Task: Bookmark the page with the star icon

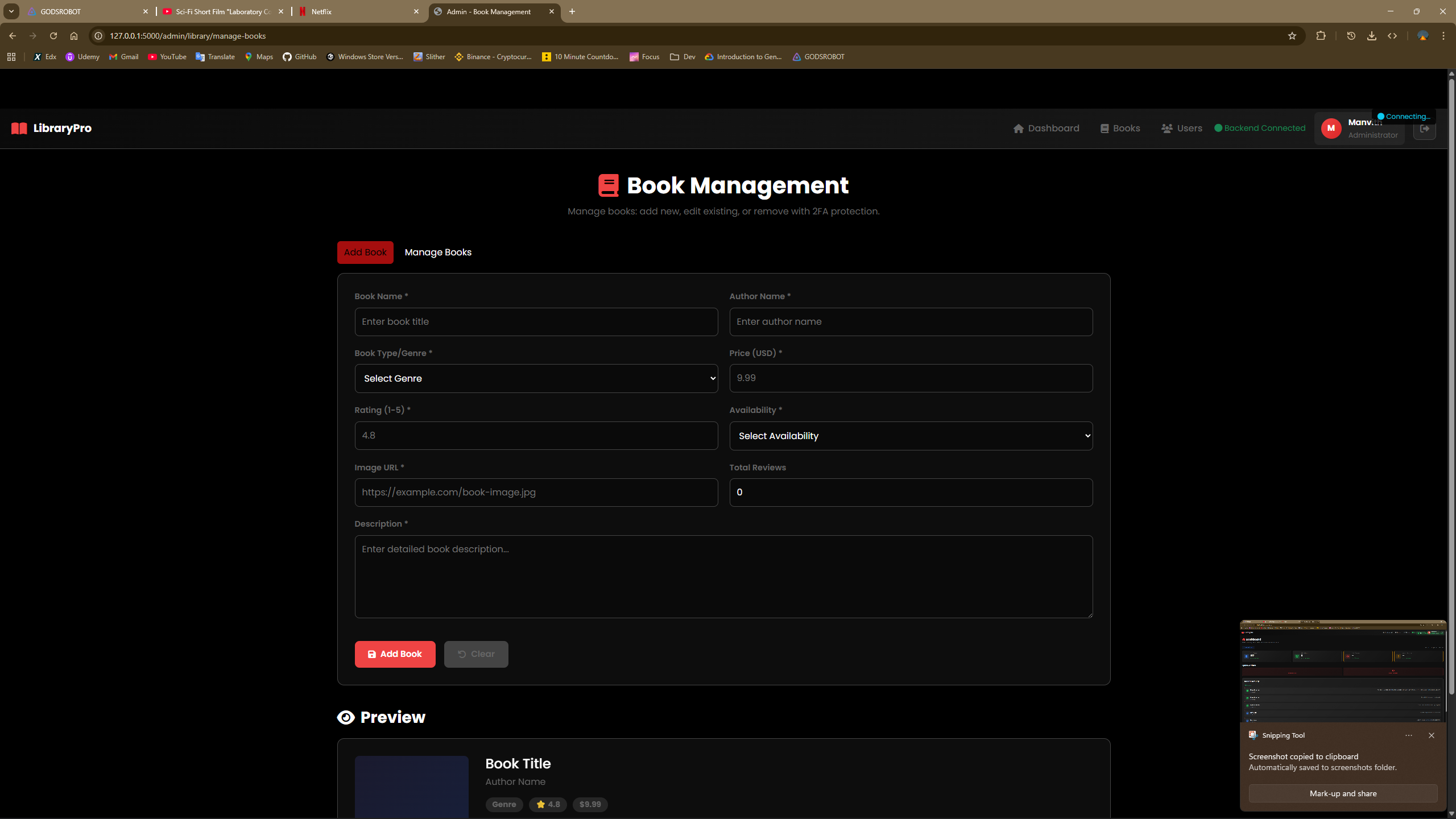Action: point(1292,35)
